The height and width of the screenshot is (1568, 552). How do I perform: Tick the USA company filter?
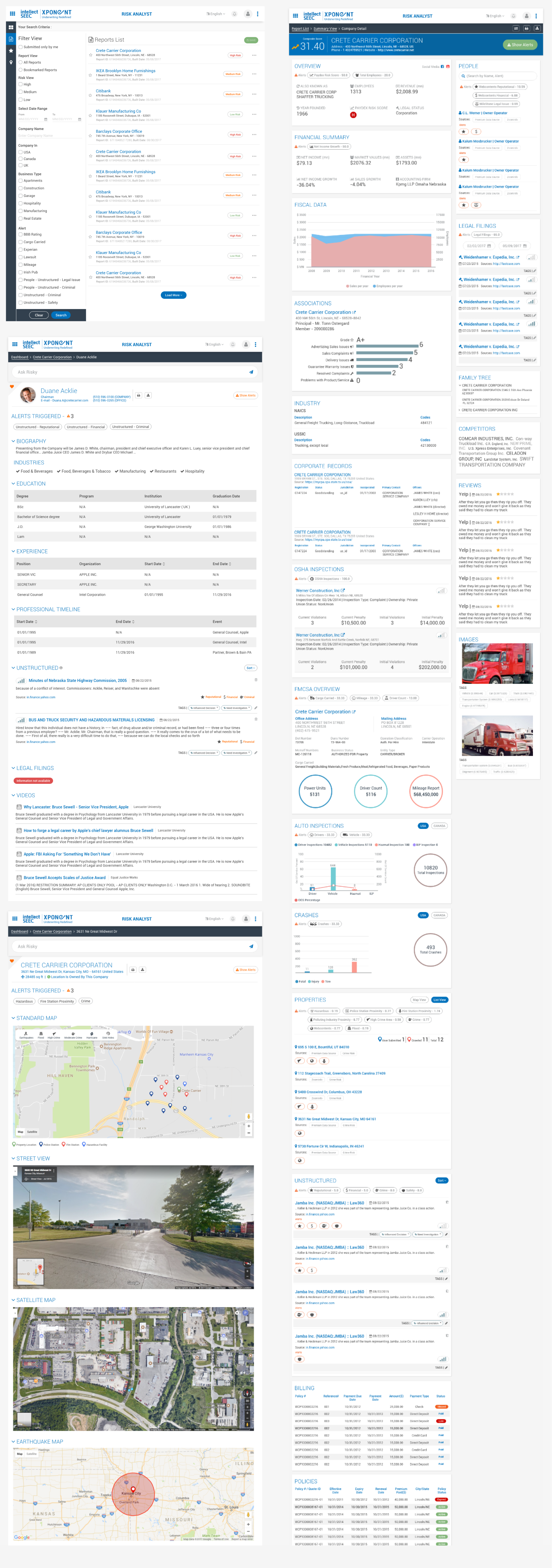(x=20, y=152)
